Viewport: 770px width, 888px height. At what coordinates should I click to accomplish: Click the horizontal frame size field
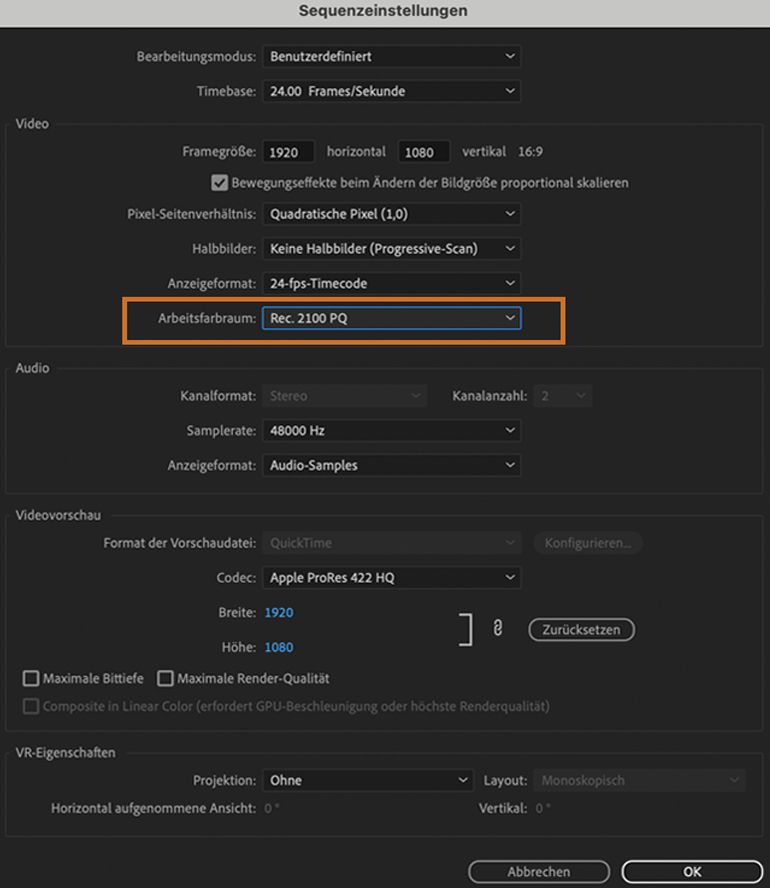(x=289, y=152)
